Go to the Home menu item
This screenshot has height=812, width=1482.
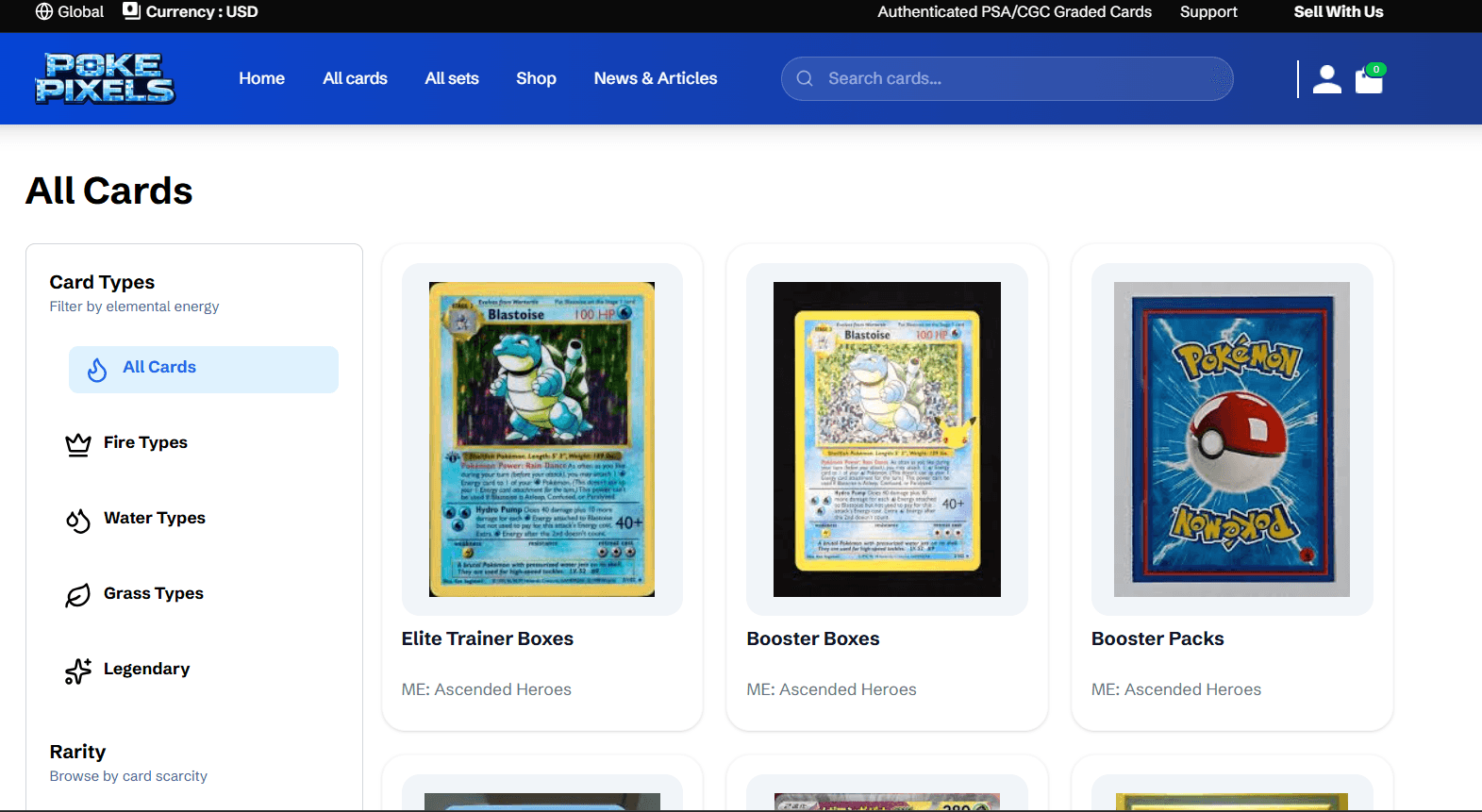click(x=261, y=78)
